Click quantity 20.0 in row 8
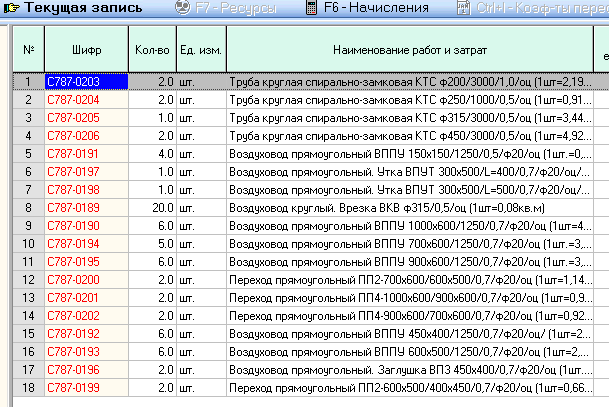 click(x=153, y=208)
